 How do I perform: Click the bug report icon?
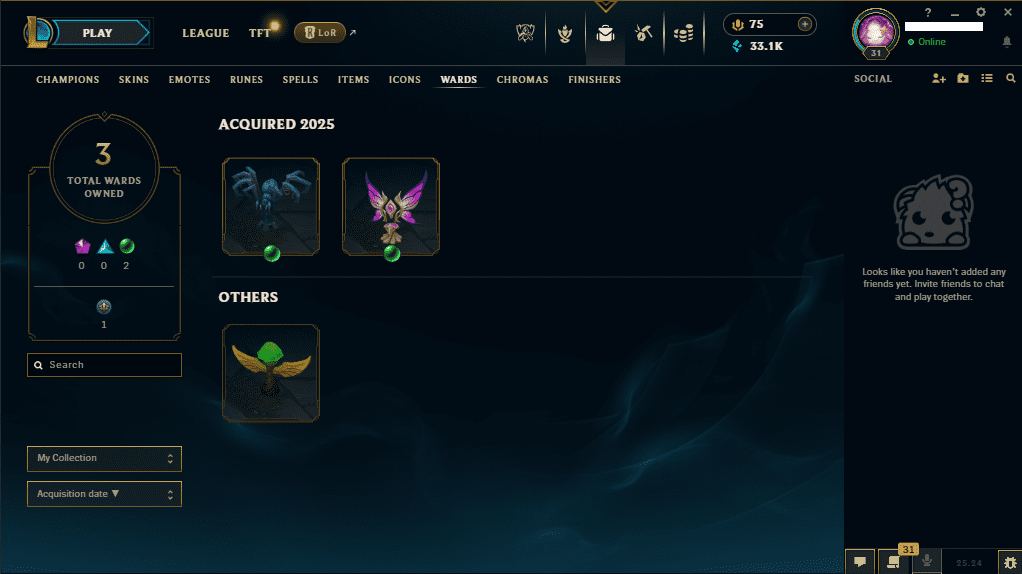1010,562
